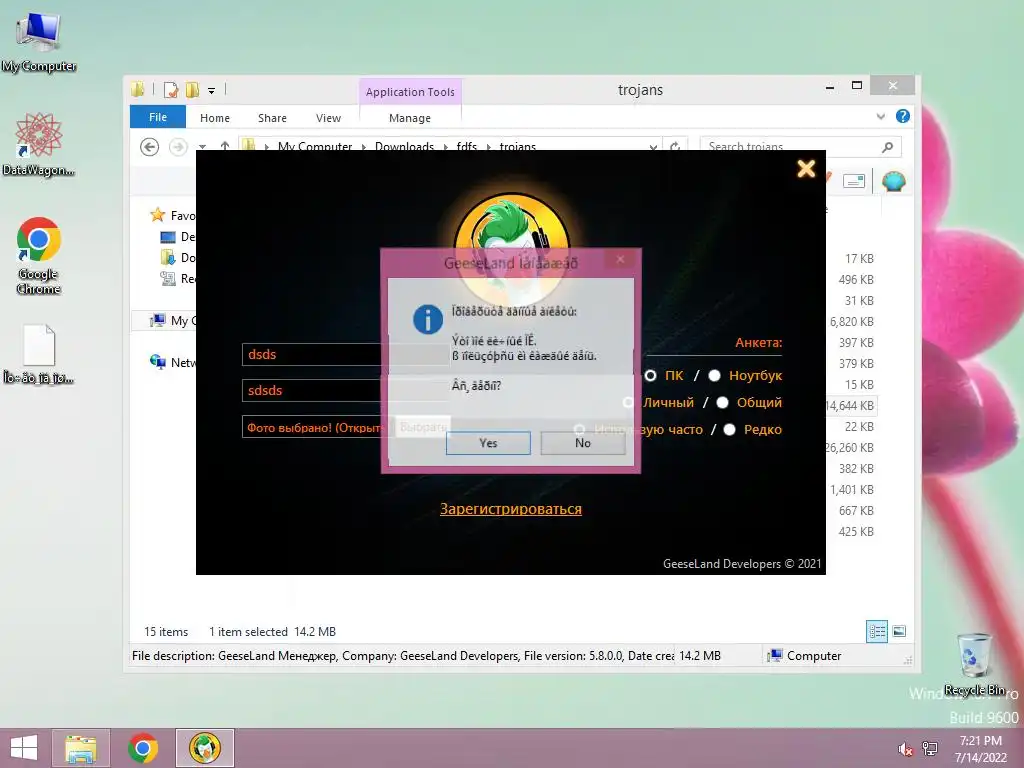Switch to large icons view in status bar
The height and width of the screenshot is (768, 1024).
tap(899, 631)
